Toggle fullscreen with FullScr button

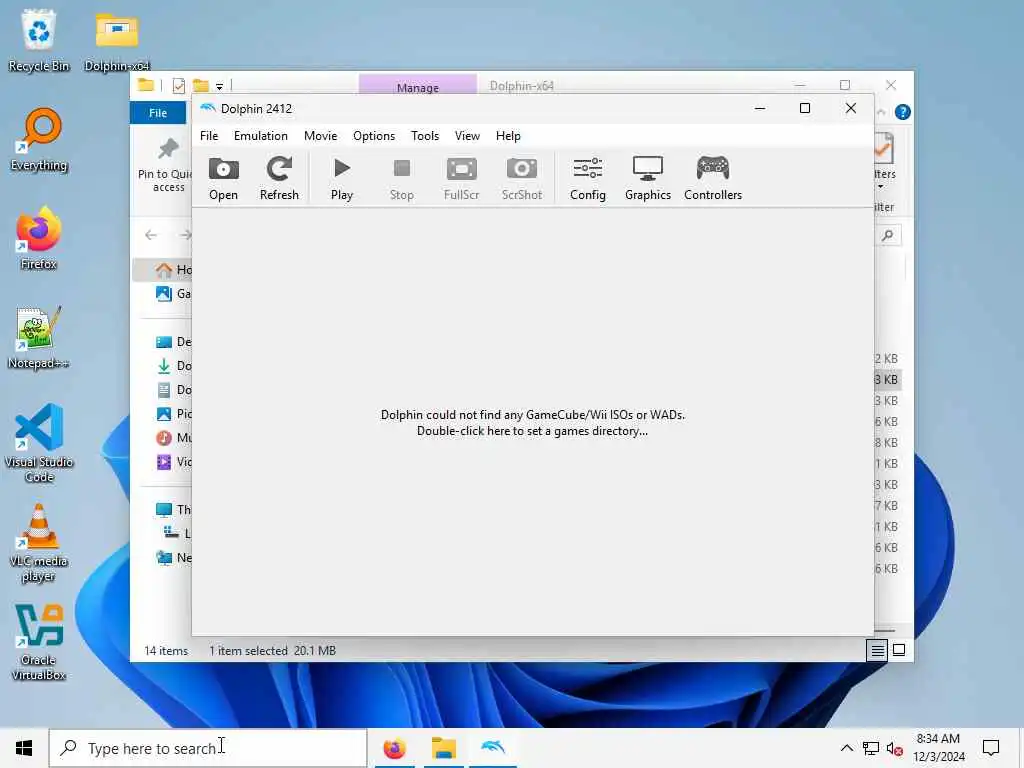[x=462, y=178]
